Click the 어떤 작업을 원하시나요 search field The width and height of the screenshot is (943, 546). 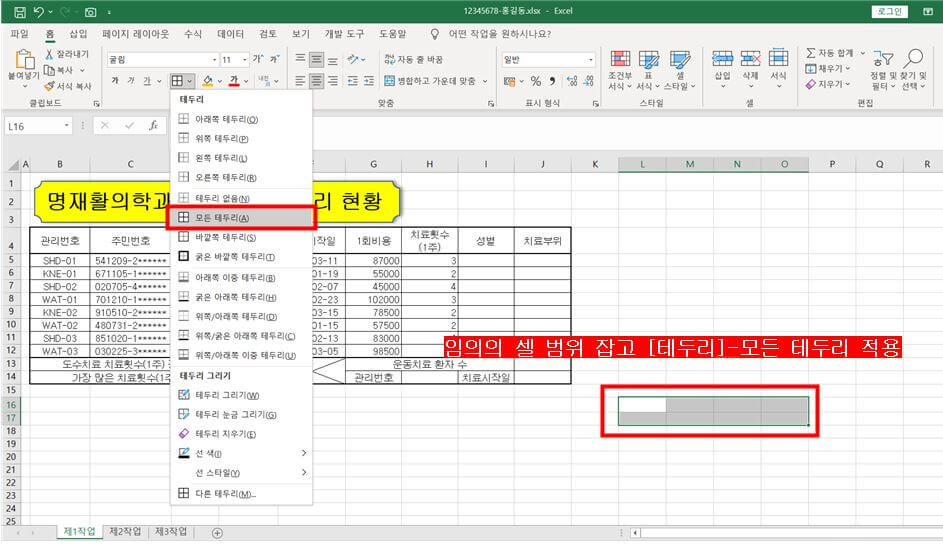point(499,34)
